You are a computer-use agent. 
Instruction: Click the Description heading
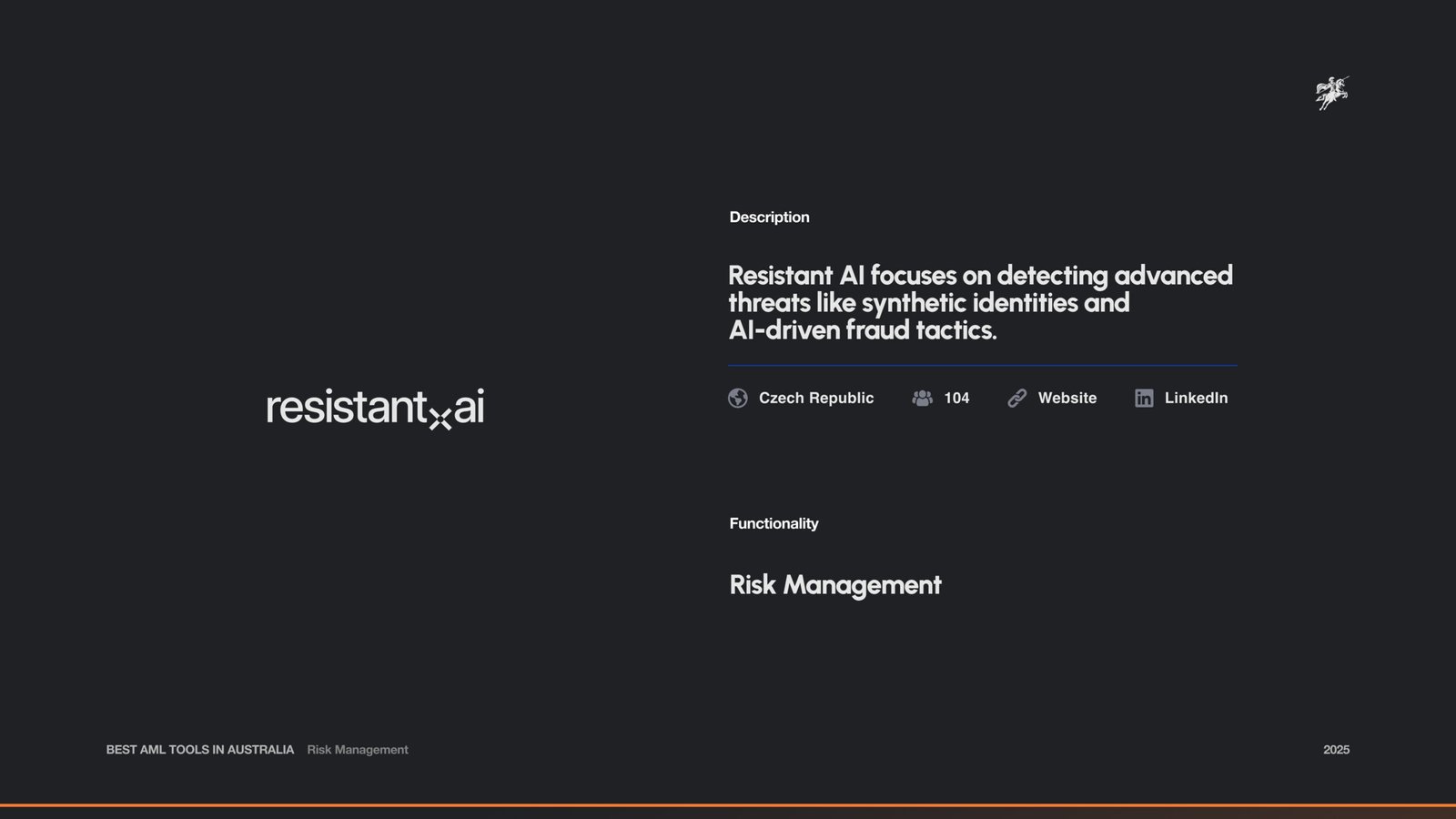[769, 217]
